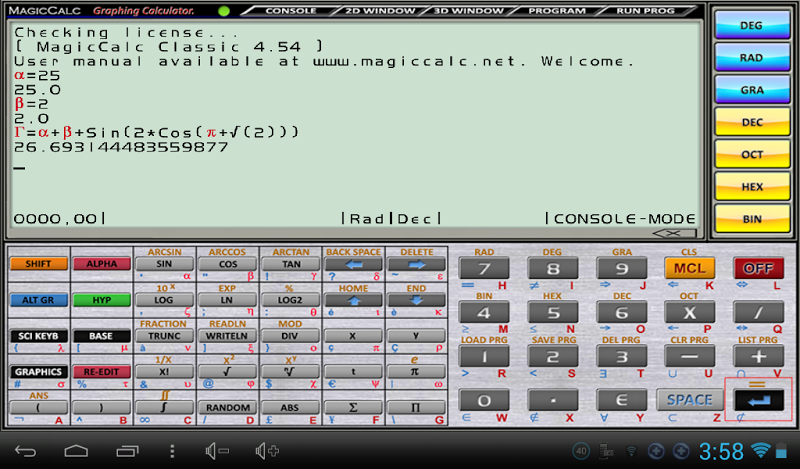Tap the decimal point key
Viewport: 800px width, 469px height.
(x=553, y=400)
